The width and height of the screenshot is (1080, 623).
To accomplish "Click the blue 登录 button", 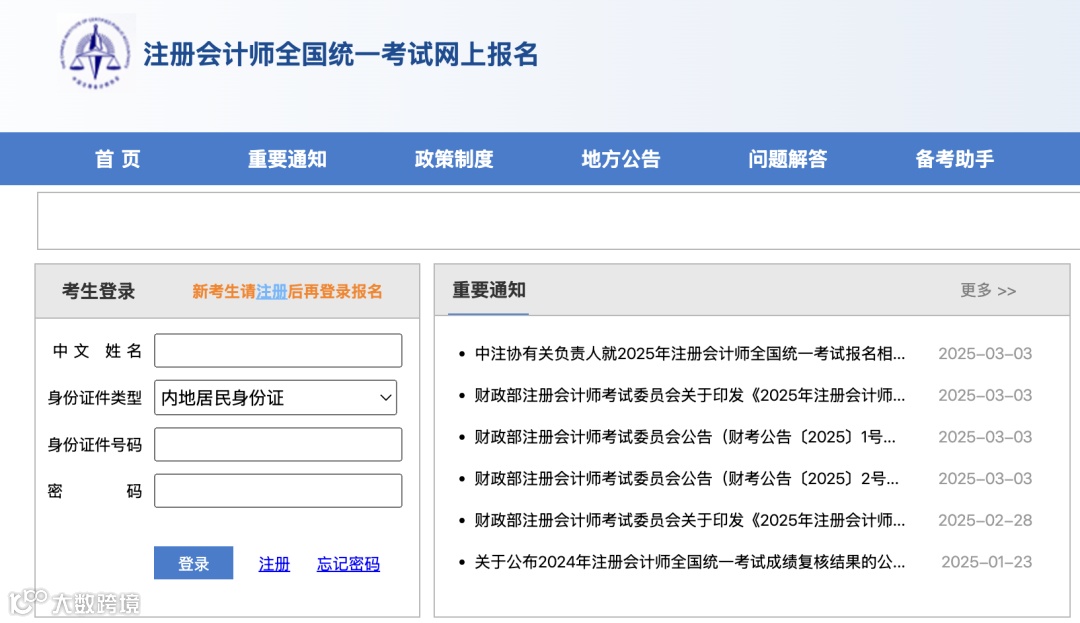I will click(194, 563).
